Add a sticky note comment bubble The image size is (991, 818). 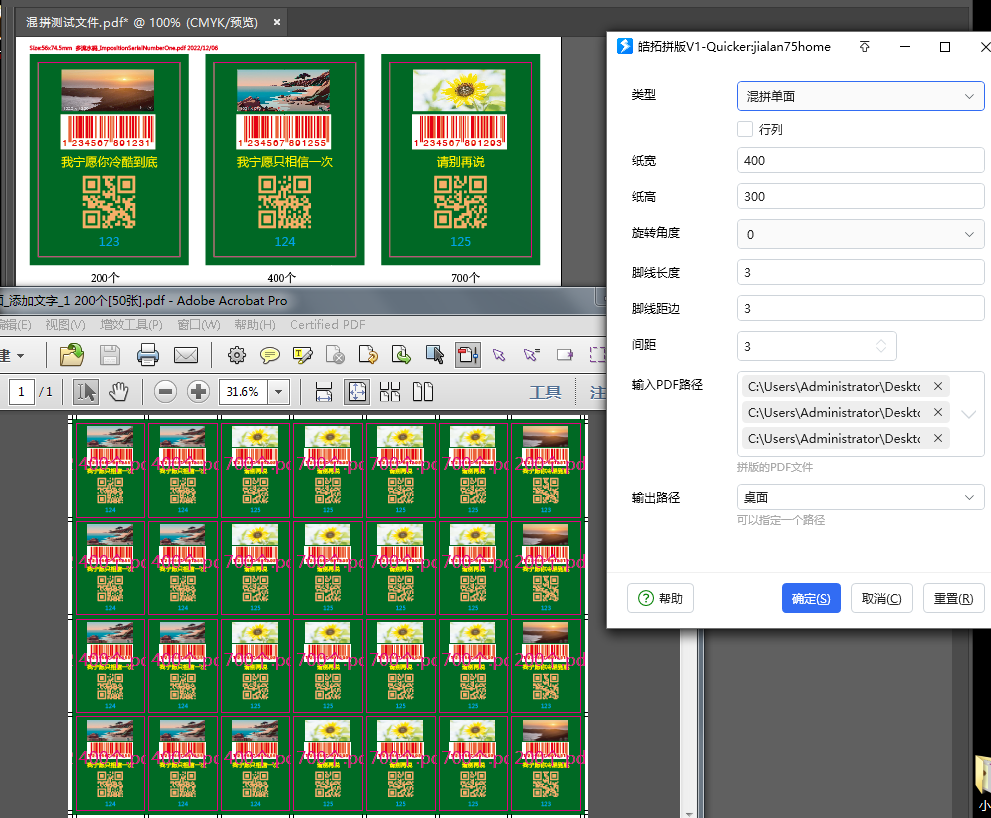270,355
